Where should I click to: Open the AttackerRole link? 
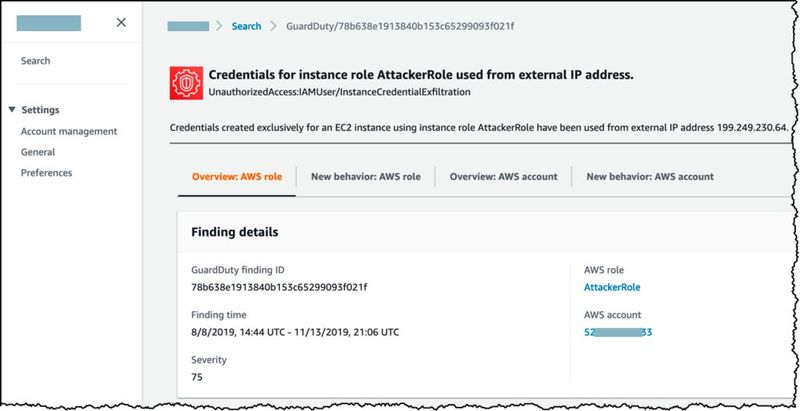pyautogui.click(x=612, y=287)
